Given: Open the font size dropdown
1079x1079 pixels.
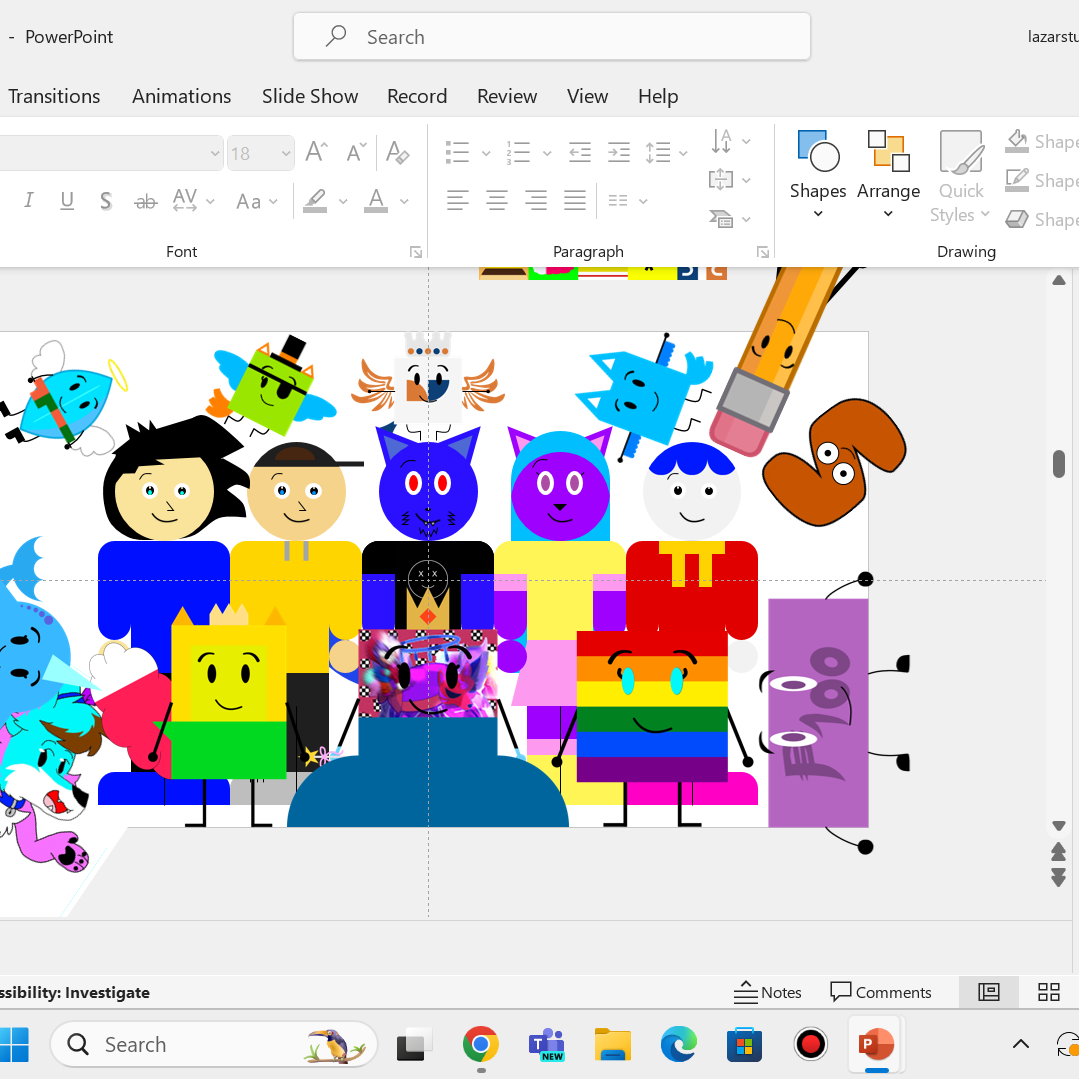Looking at the screenshot, I should [x=286, y=153].
